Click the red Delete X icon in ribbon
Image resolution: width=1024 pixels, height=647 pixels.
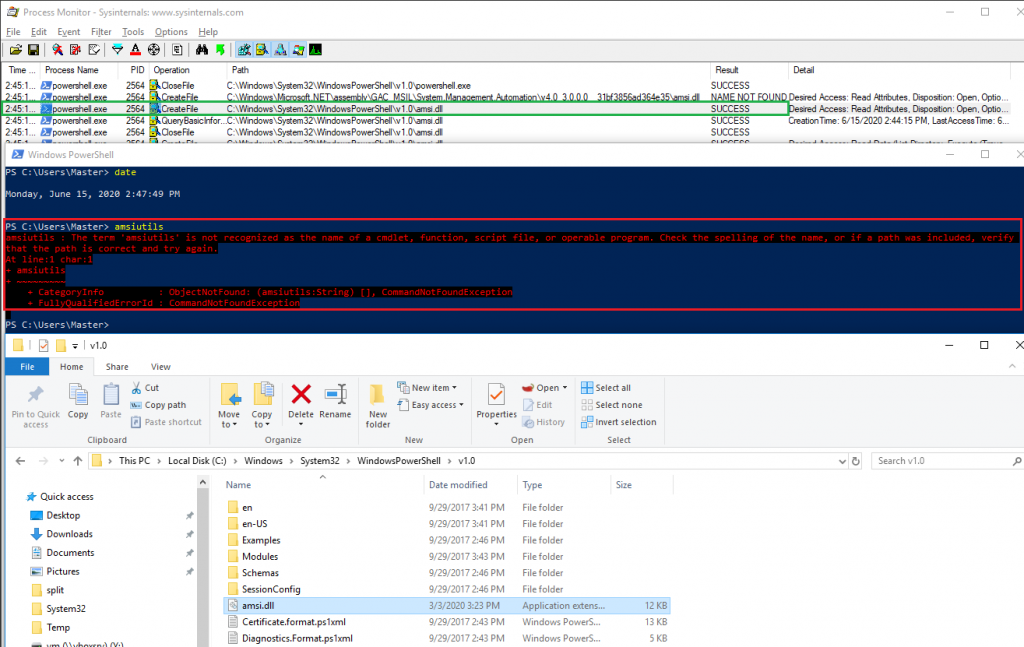coord(301,393)
